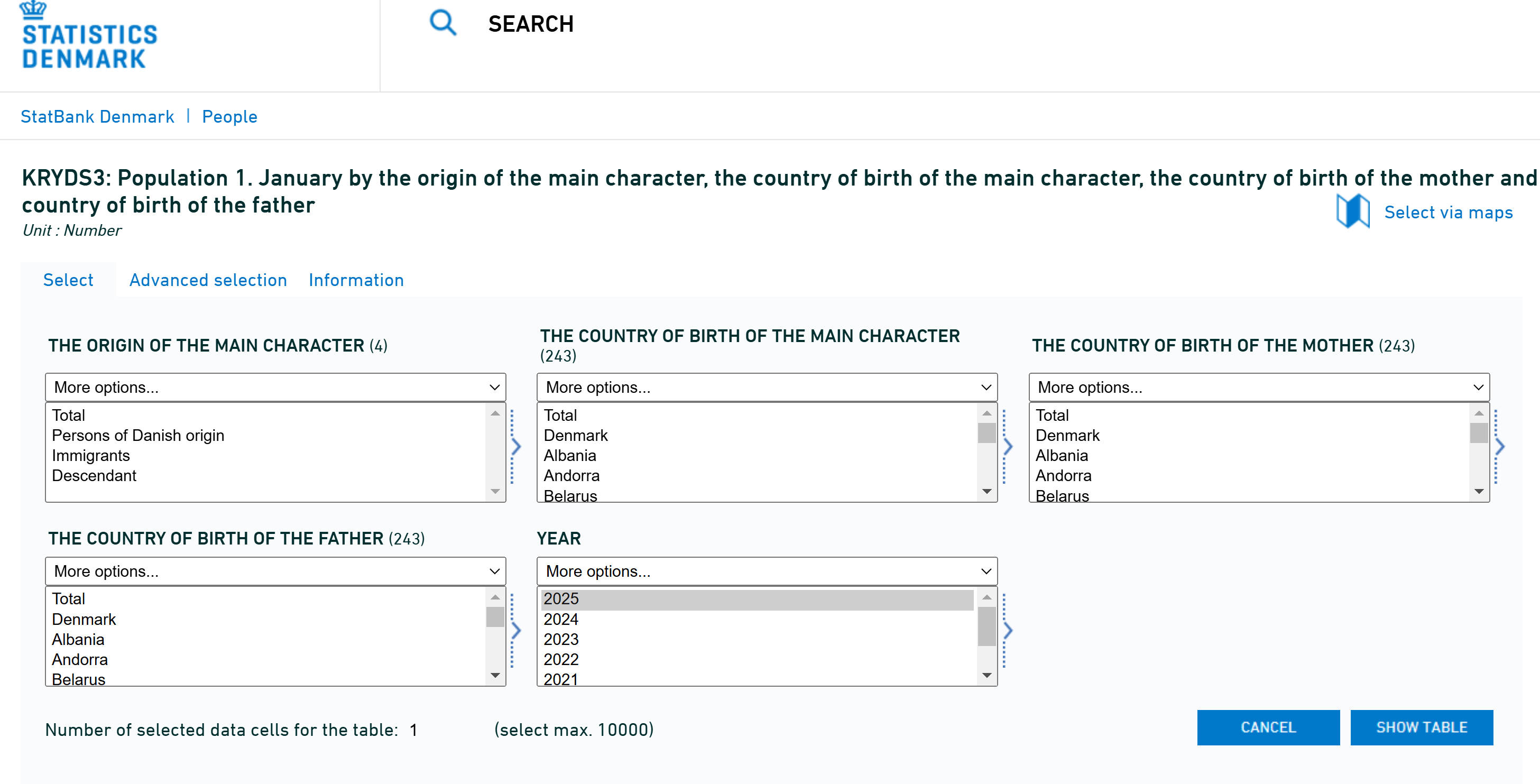
Task: Open mother's birth country 'More options...' dropdown
Action: (1258, 388)
